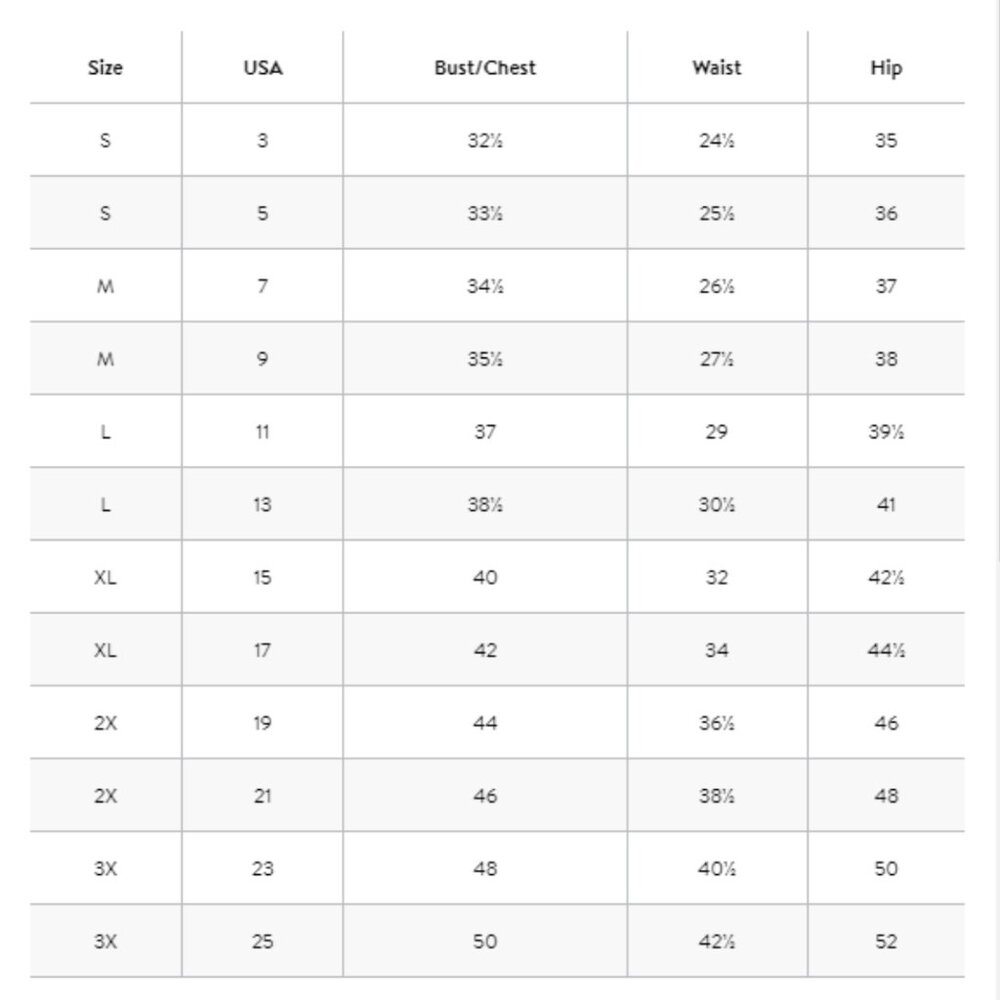Click the hip value 41 cell

[886, 504]
